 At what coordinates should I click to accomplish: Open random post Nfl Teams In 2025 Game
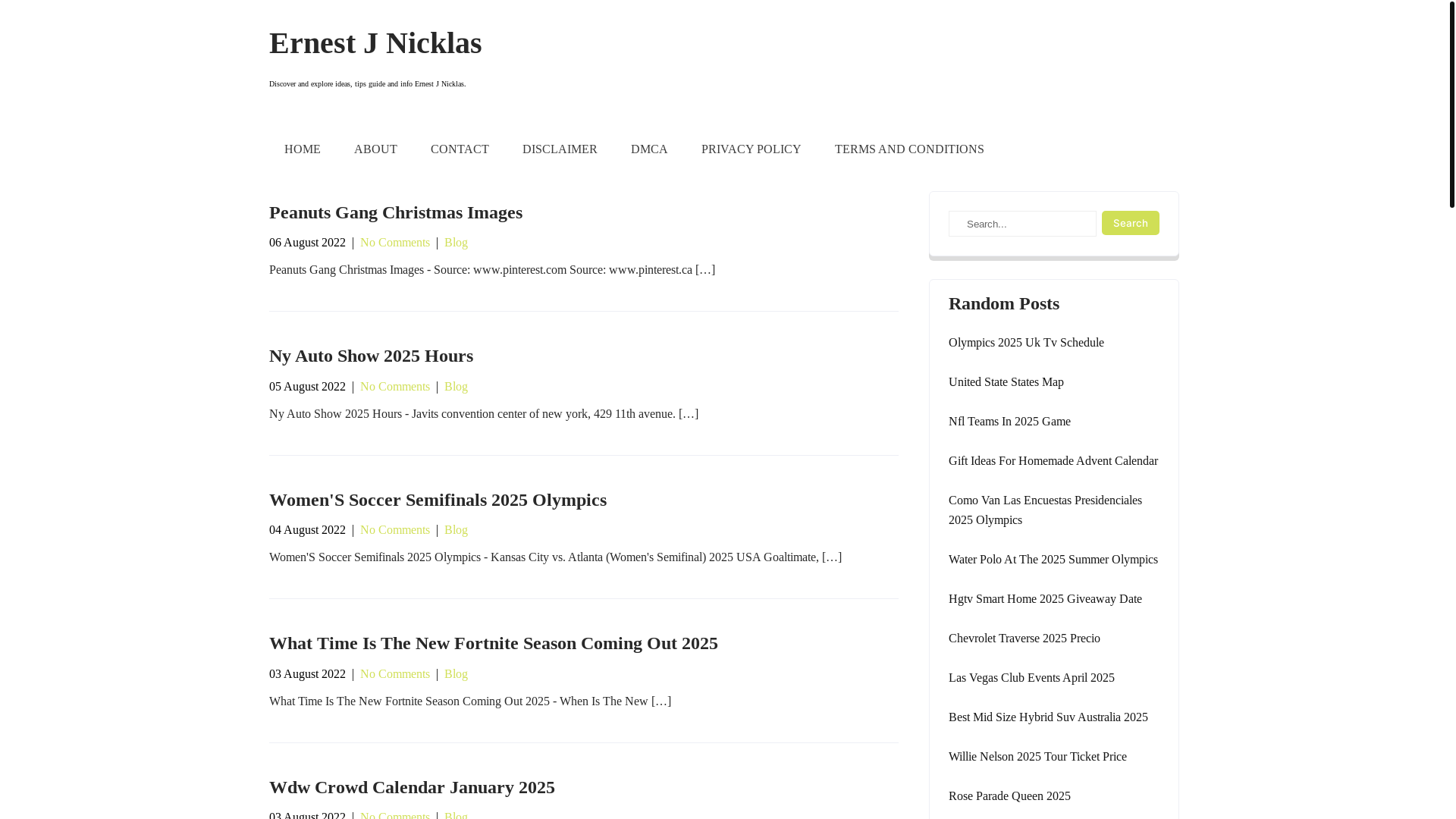click(x=1009, y=422)
